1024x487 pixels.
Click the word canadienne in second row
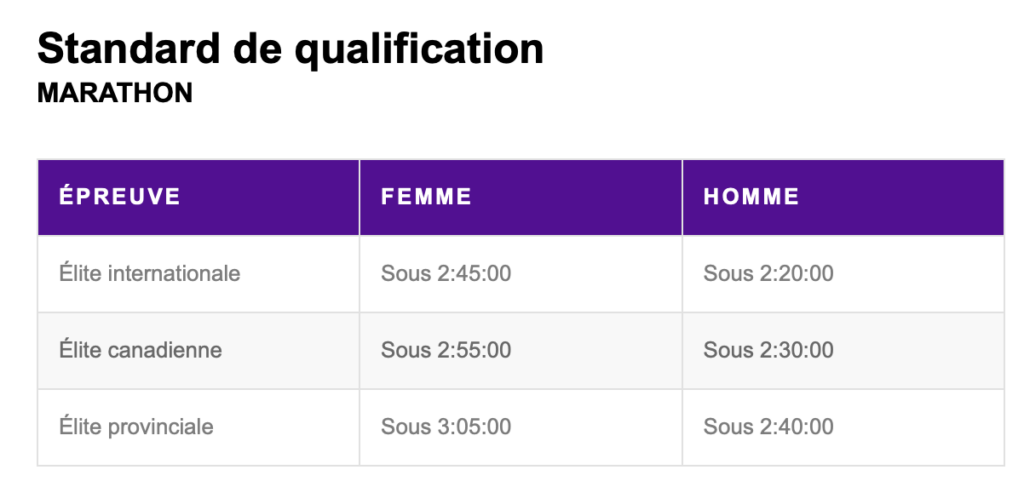click(x=165, y=351)
